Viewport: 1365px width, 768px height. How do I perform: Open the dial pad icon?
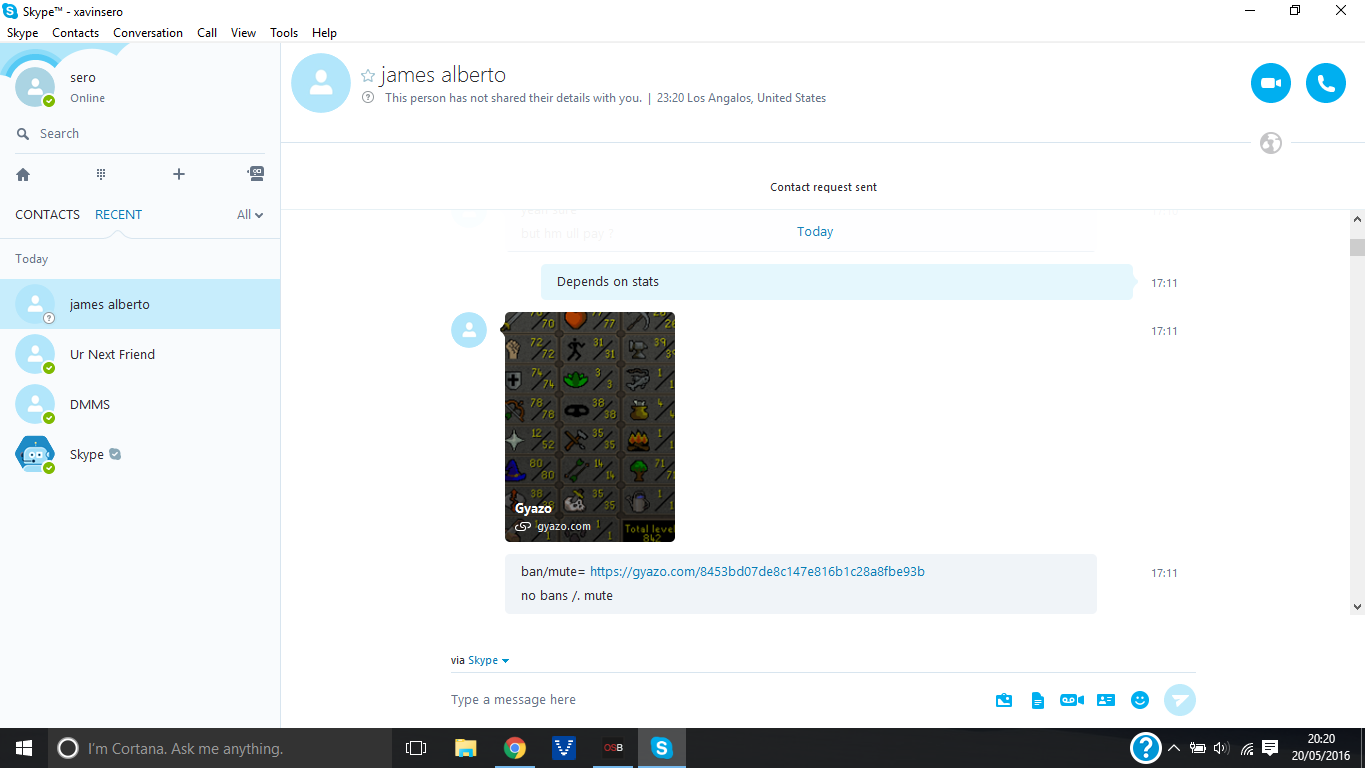click(x=101, y=174)
